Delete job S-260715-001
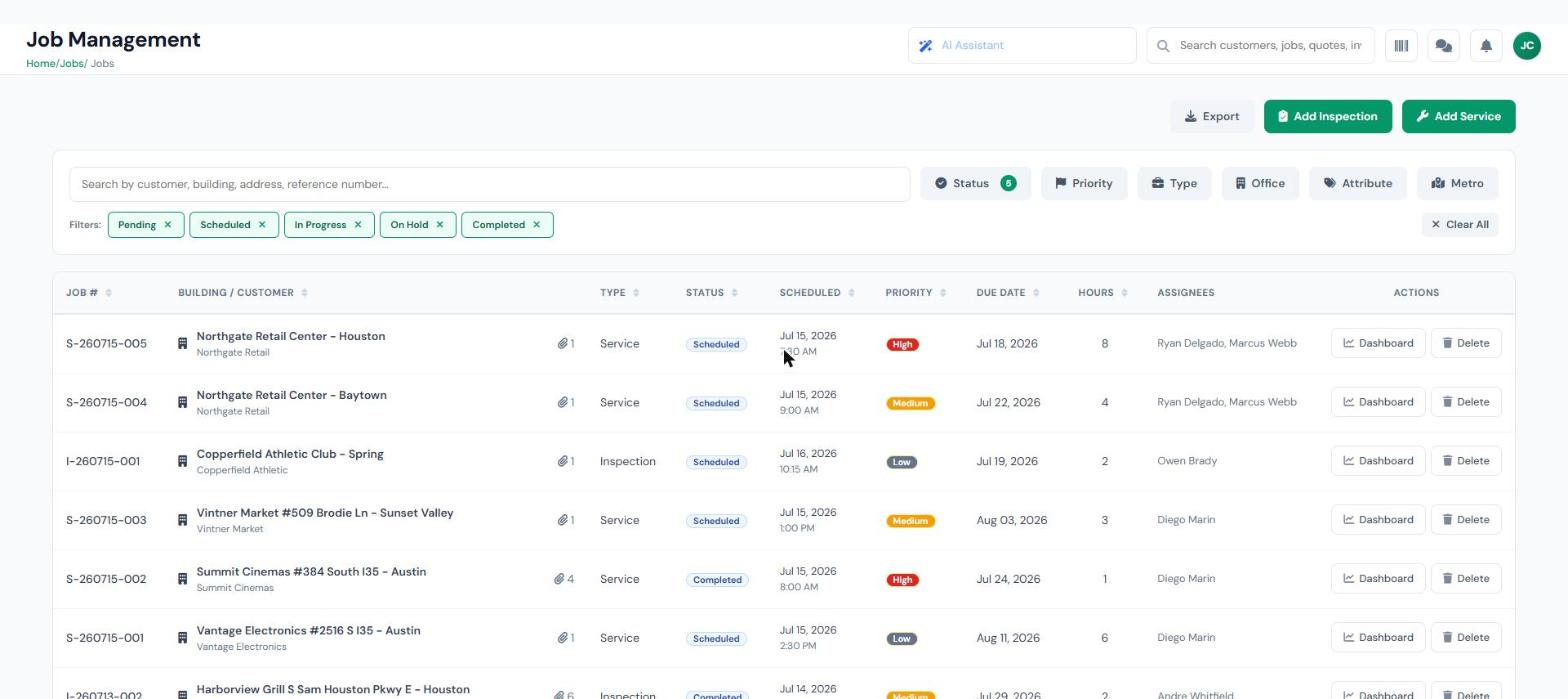Image resolution: width=1568 pixels, height=699 pixels. point(1466,638)
